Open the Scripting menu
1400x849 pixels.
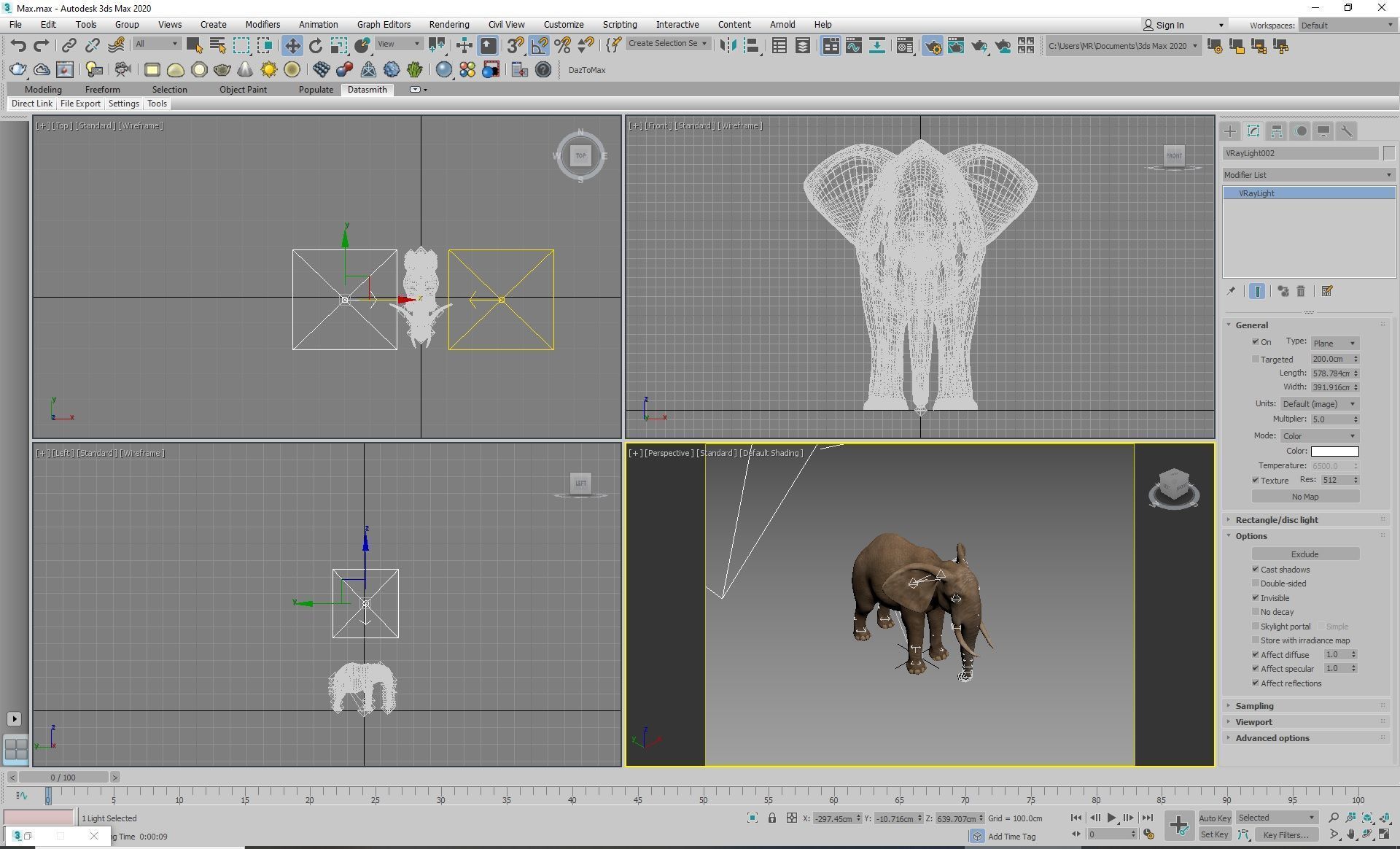620,25
